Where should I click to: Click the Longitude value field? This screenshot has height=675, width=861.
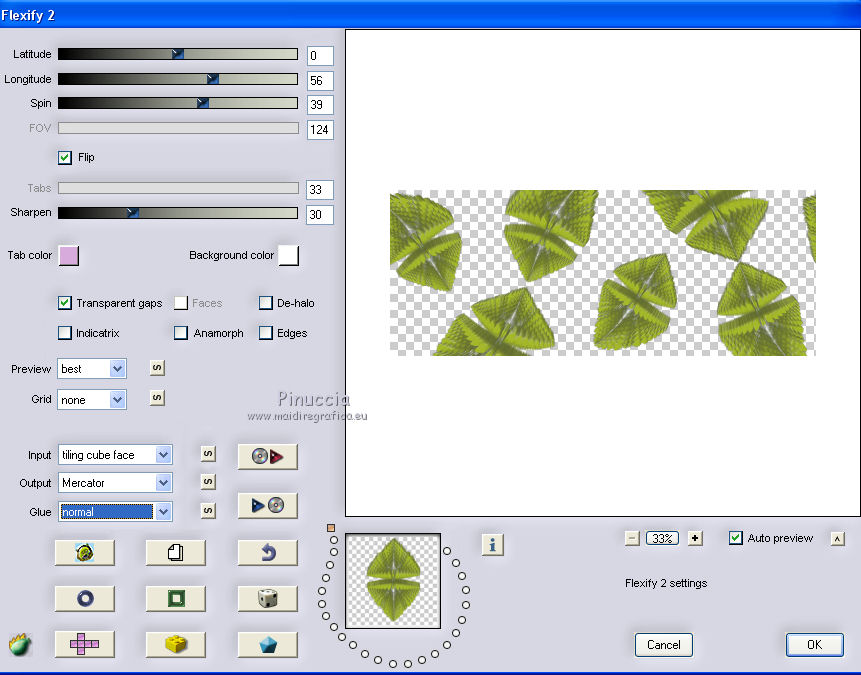(320, 81)
